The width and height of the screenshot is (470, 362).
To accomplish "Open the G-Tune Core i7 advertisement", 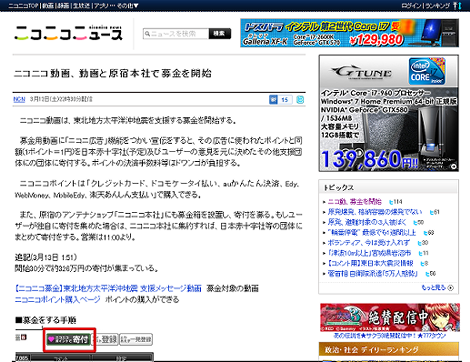I will [x=389, y=113].
